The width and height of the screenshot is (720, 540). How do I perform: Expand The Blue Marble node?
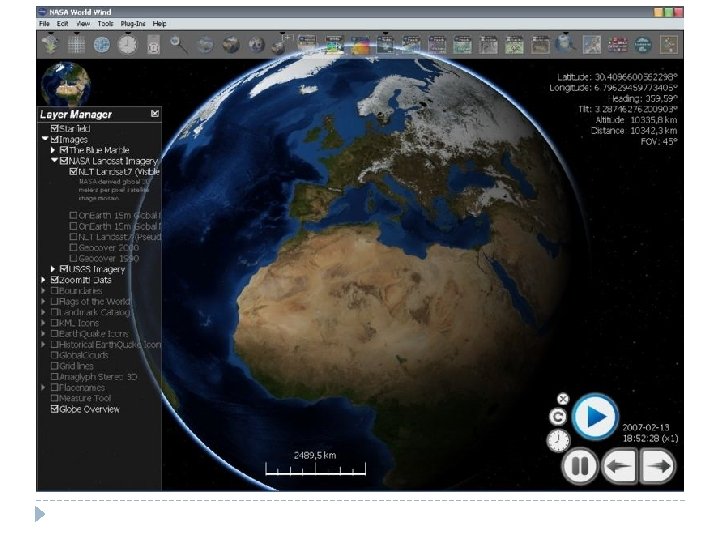[53, 150]
